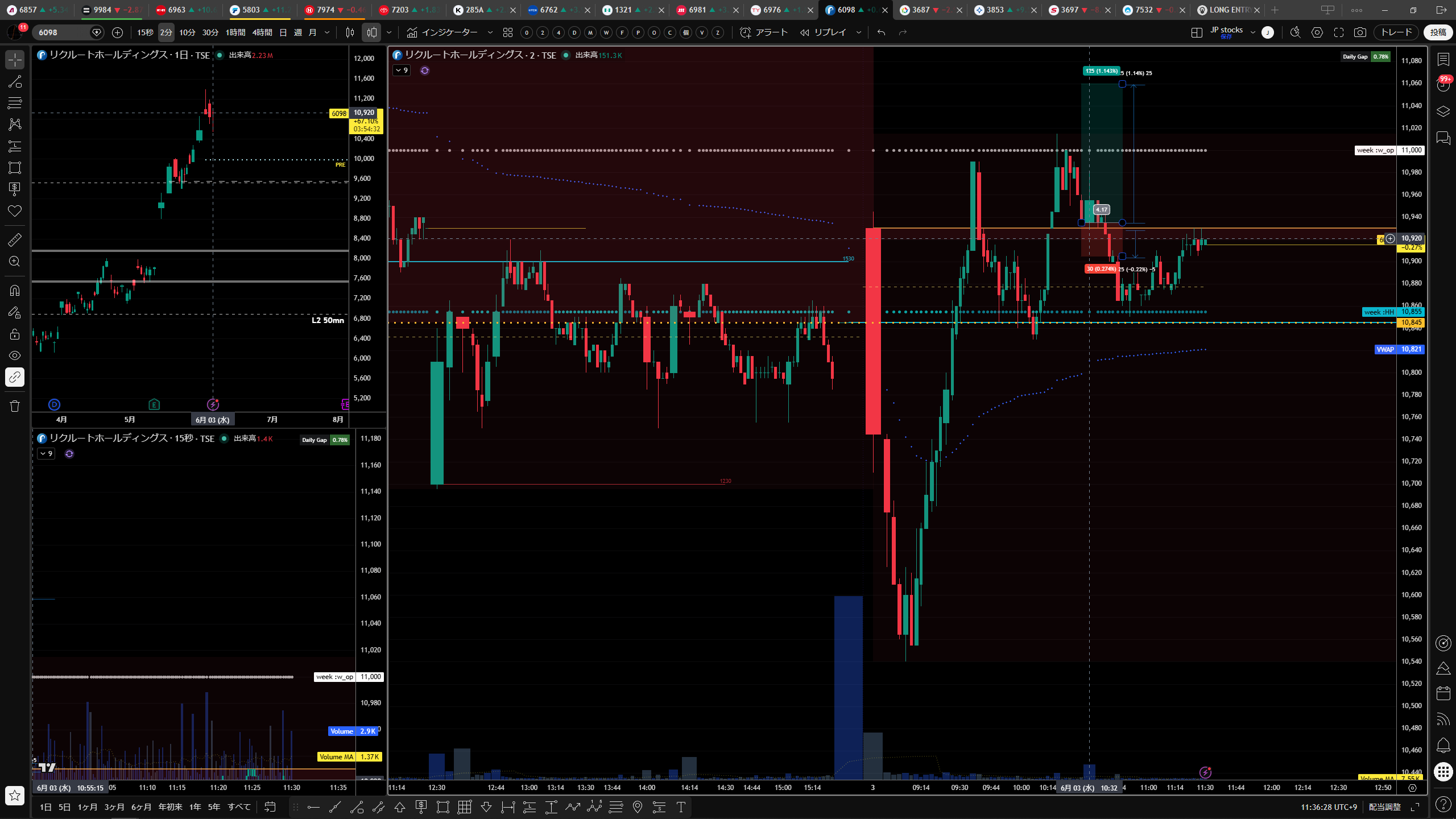The image size is (1456, 819).
Task: Open the alerts bell panel
Action: click(1443, 745)
